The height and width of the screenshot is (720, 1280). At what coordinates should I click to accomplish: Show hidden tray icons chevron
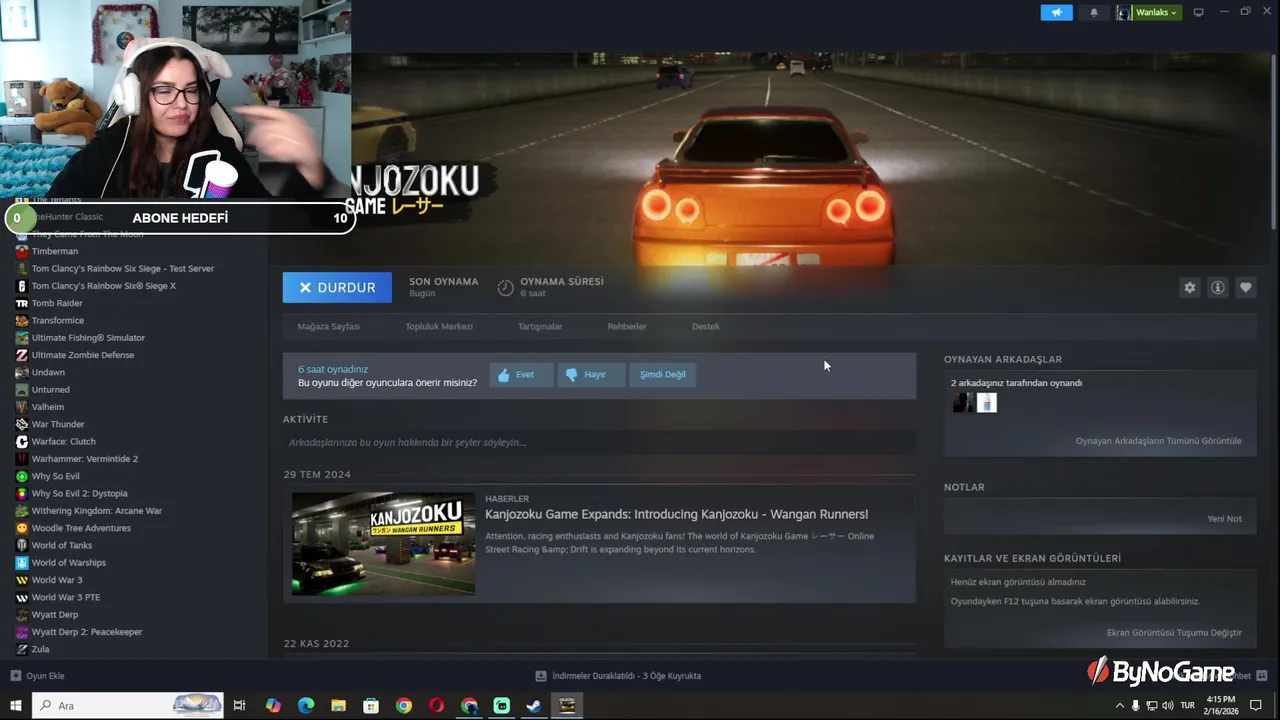(1119, 705)
